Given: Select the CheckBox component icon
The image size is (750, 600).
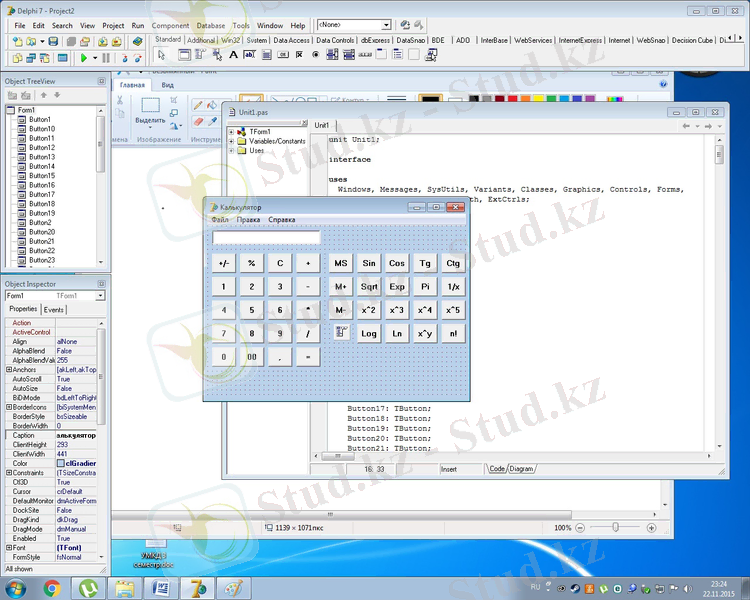Looking at the screenshot, I should coord(299,55).
